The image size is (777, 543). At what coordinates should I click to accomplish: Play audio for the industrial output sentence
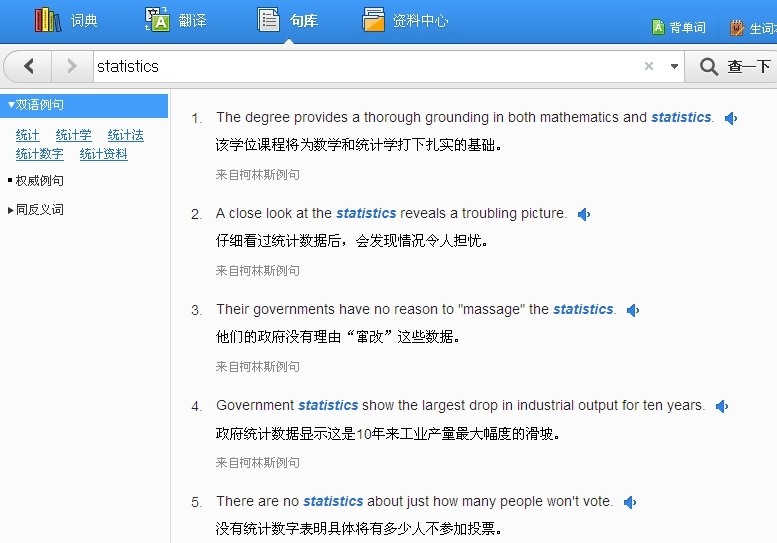click(x=722, y=406)
